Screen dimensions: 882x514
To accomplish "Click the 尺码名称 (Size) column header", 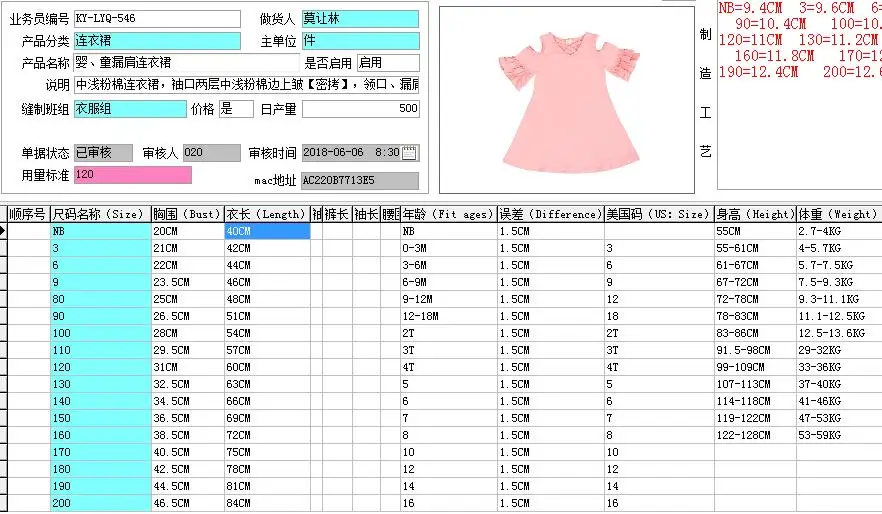I will [100, 214].
